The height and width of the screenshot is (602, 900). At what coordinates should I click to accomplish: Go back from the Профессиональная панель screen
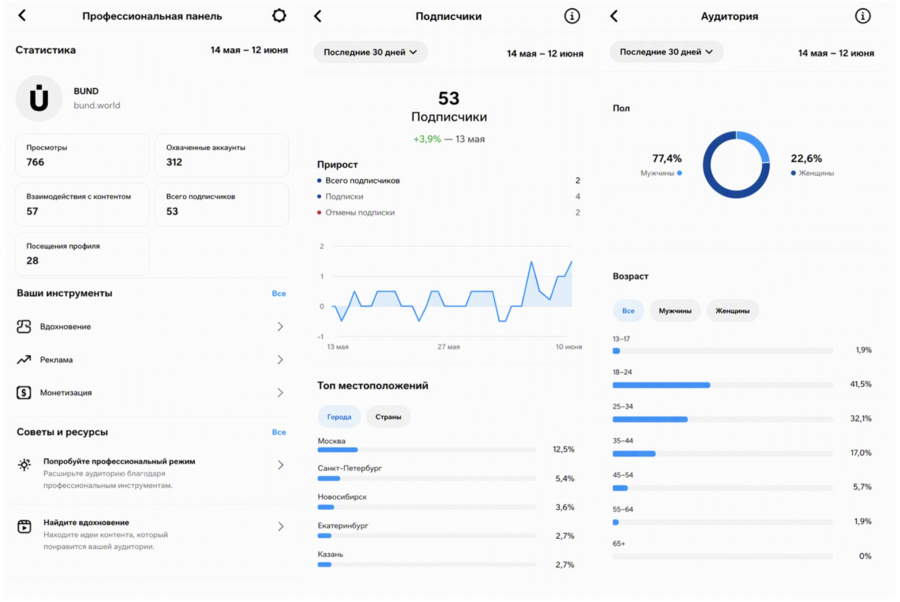tap(22, 15)
